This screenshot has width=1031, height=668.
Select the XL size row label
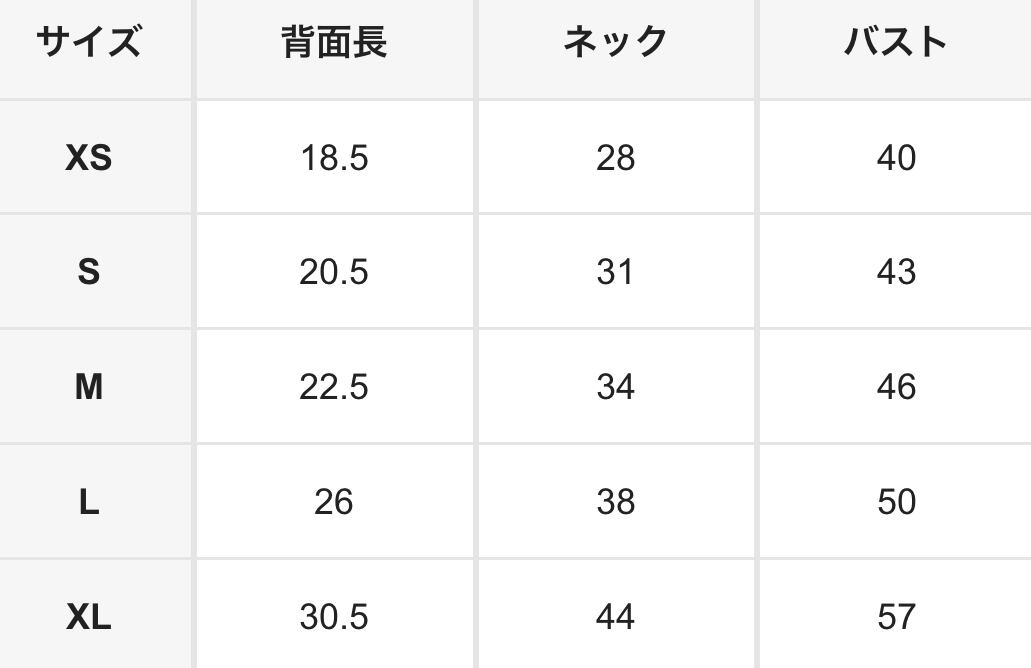(x=88, y=617)
